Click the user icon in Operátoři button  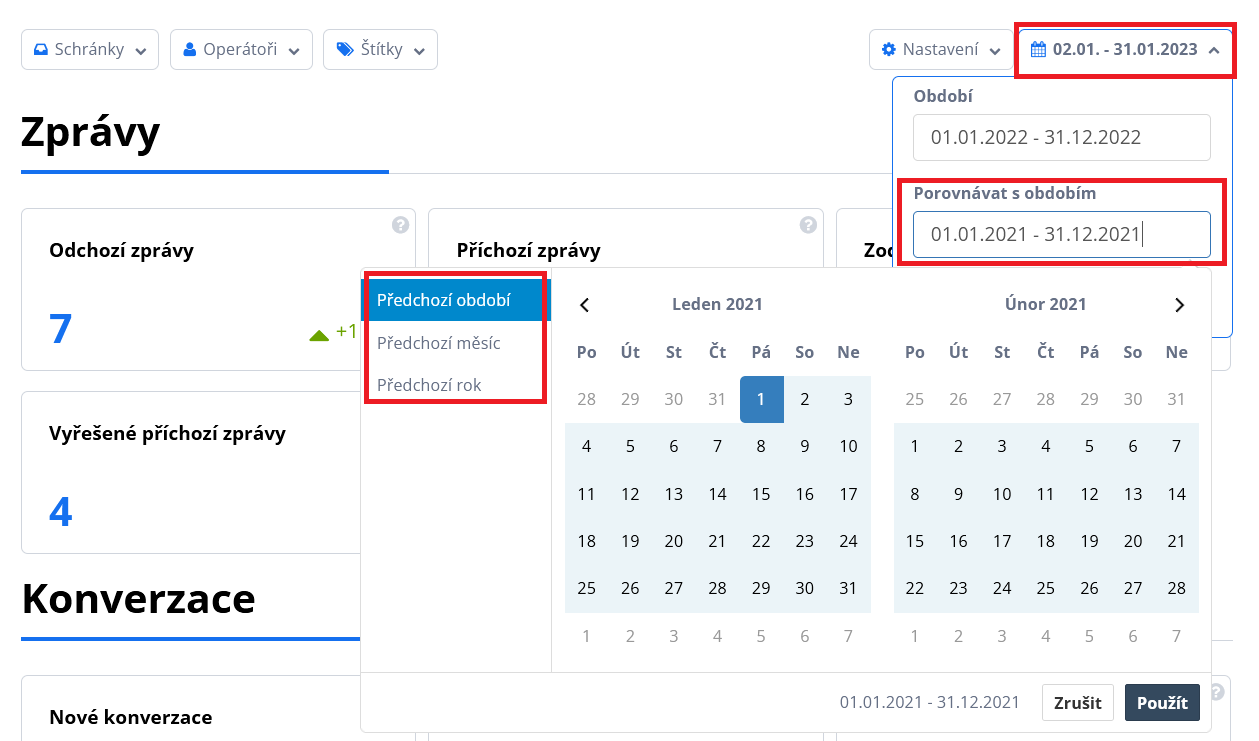(190, 49)
